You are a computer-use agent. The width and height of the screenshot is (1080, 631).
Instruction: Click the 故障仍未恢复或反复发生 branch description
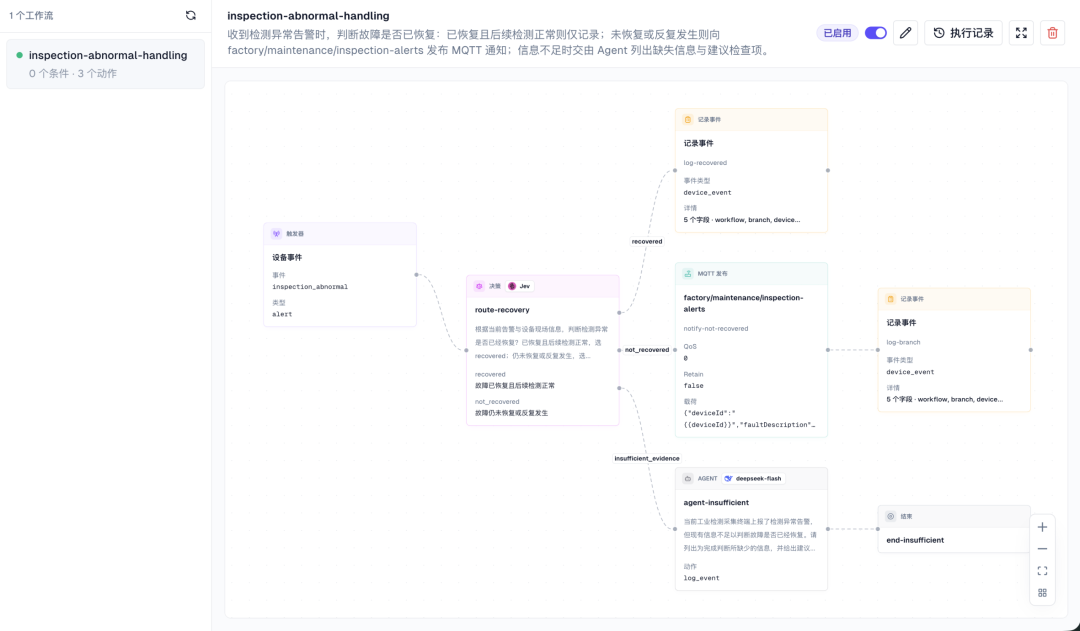tap(511, 413)
